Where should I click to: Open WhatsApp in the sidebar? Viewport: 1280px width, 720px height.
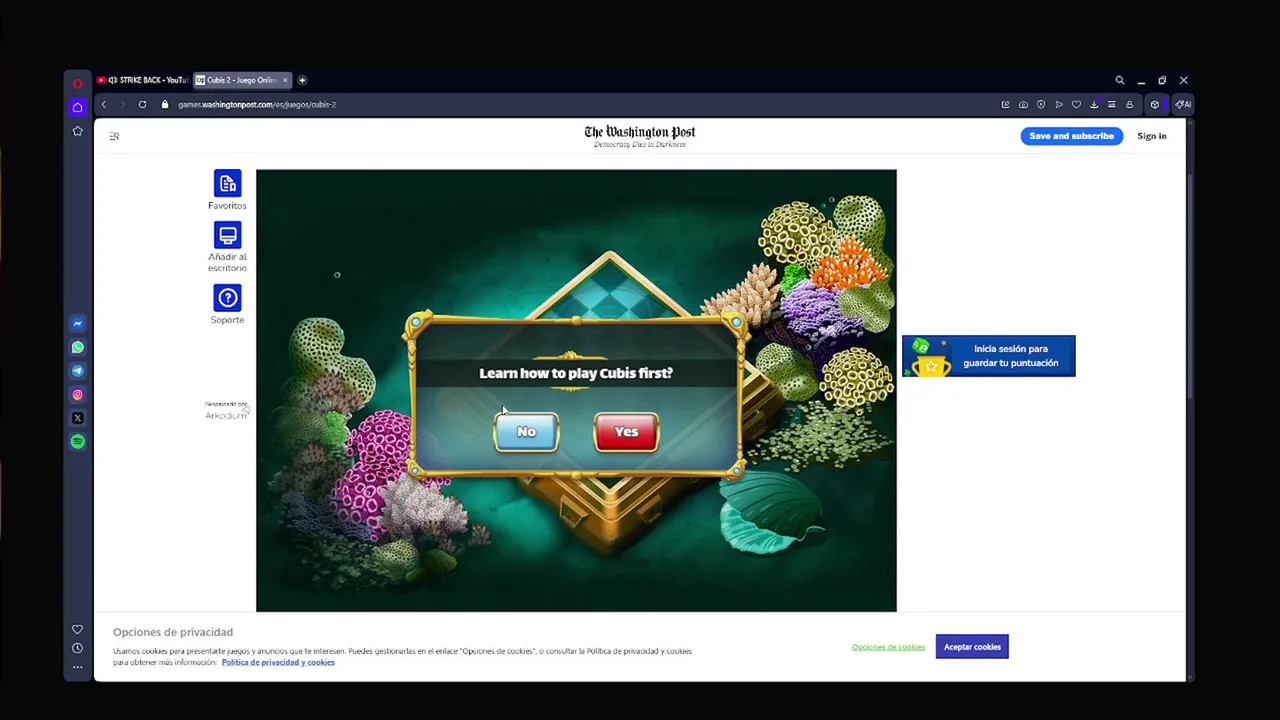pos(77,347)
